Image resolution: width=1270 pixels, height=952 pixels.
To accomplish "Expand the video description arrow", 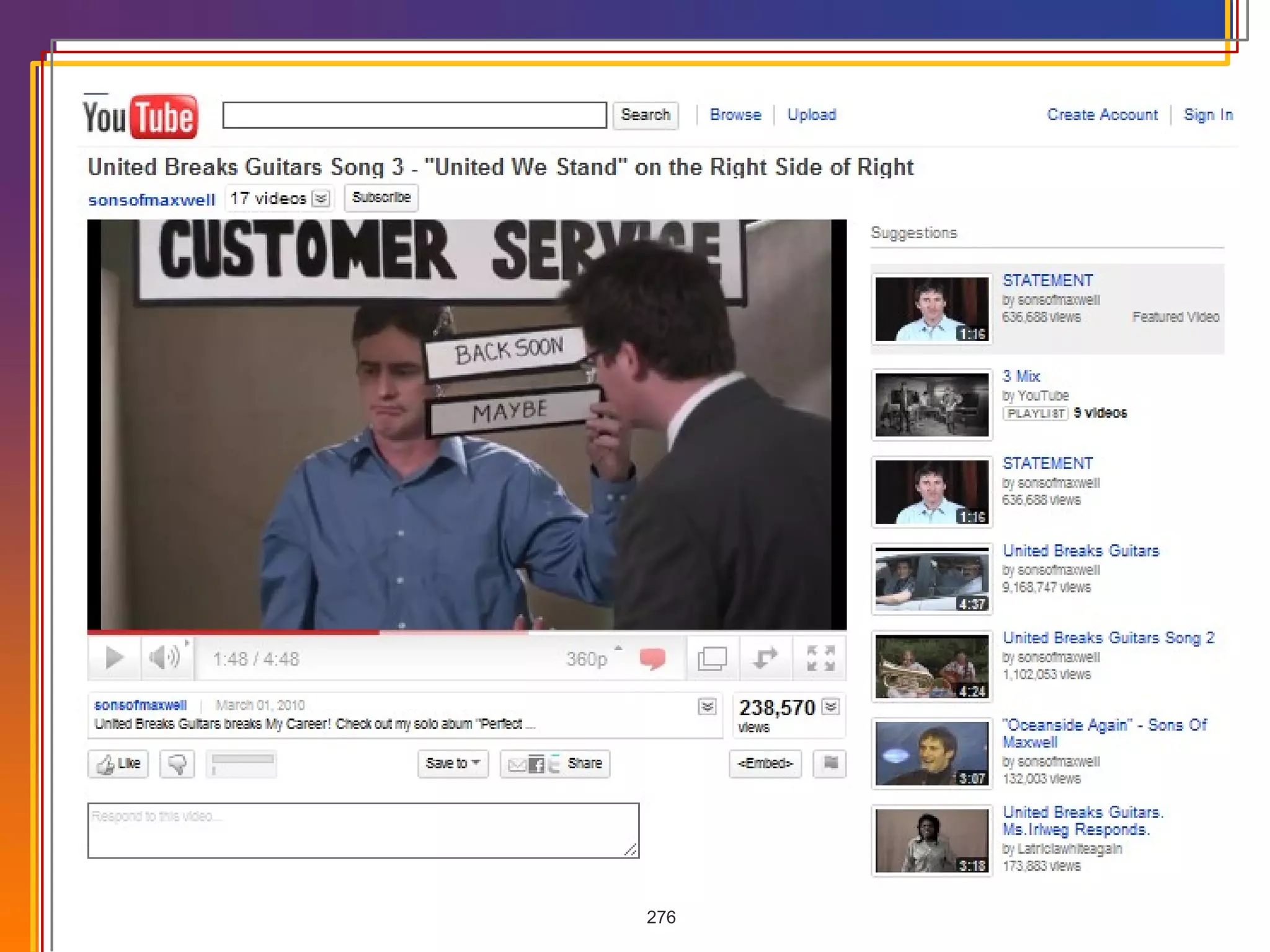I will point(707,707).
